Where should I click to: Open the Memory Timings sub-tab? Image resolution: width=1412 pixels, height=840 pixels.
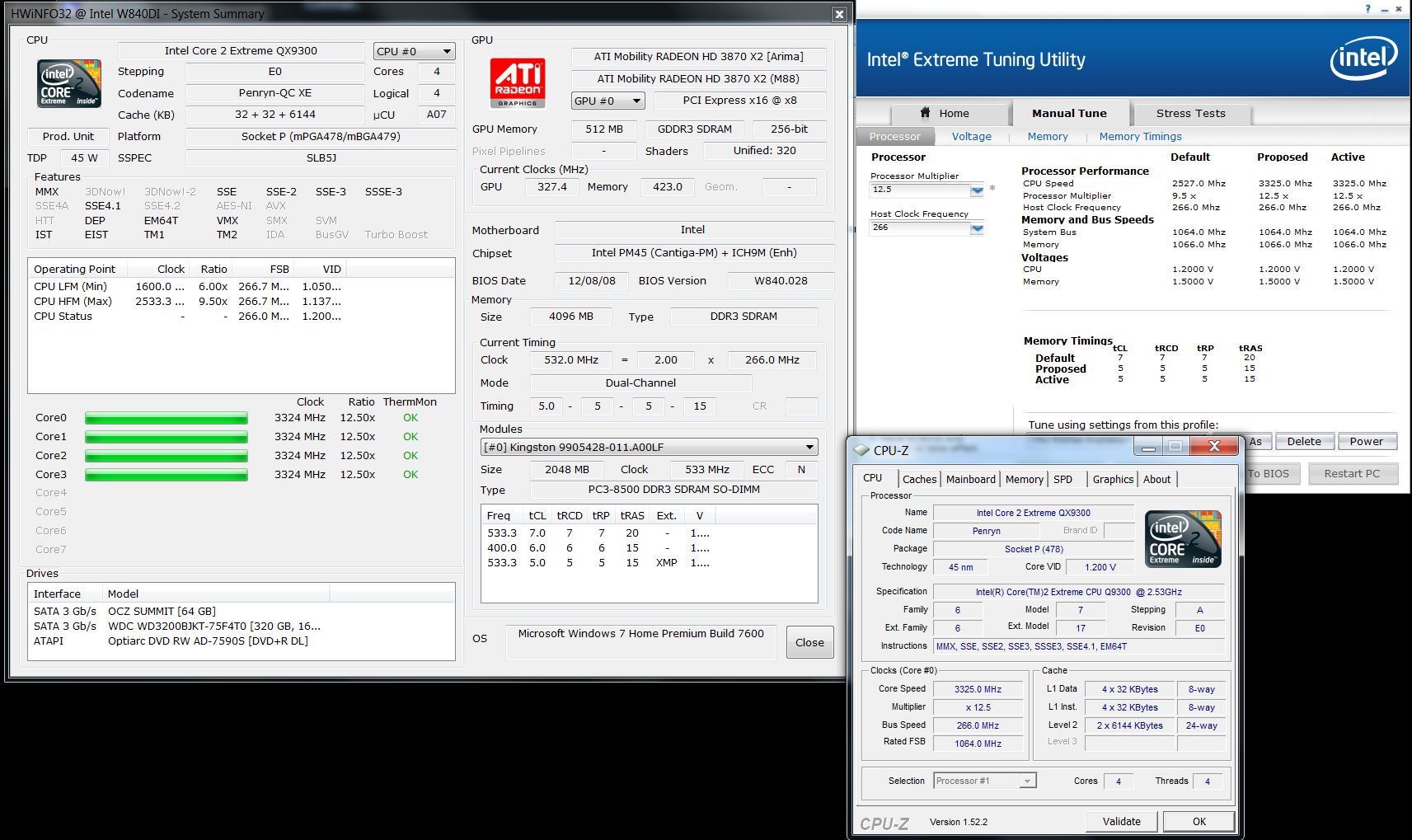pyautogui.click(x=1140, y=136)
